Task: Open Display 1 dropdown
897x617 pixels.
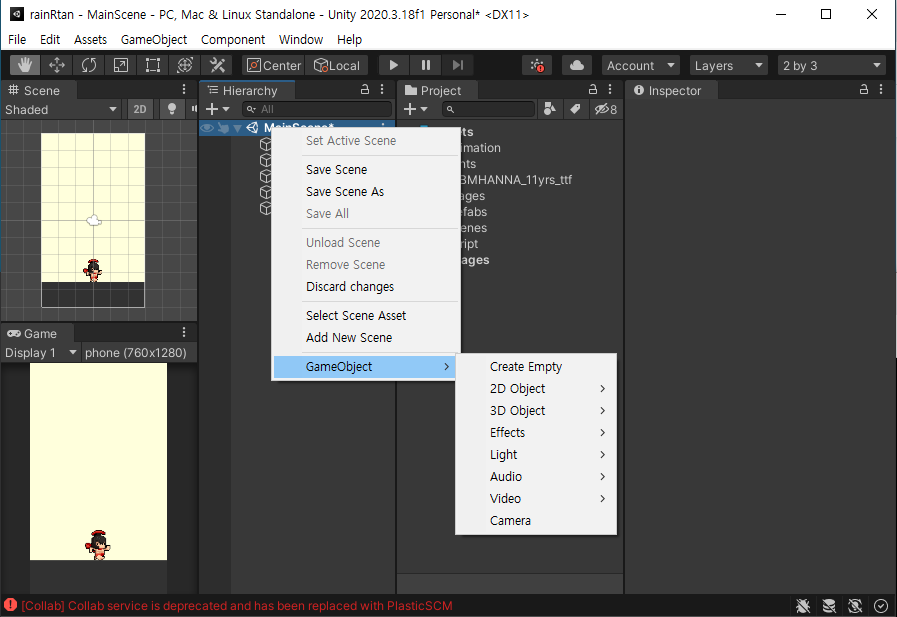Action: 40,353
